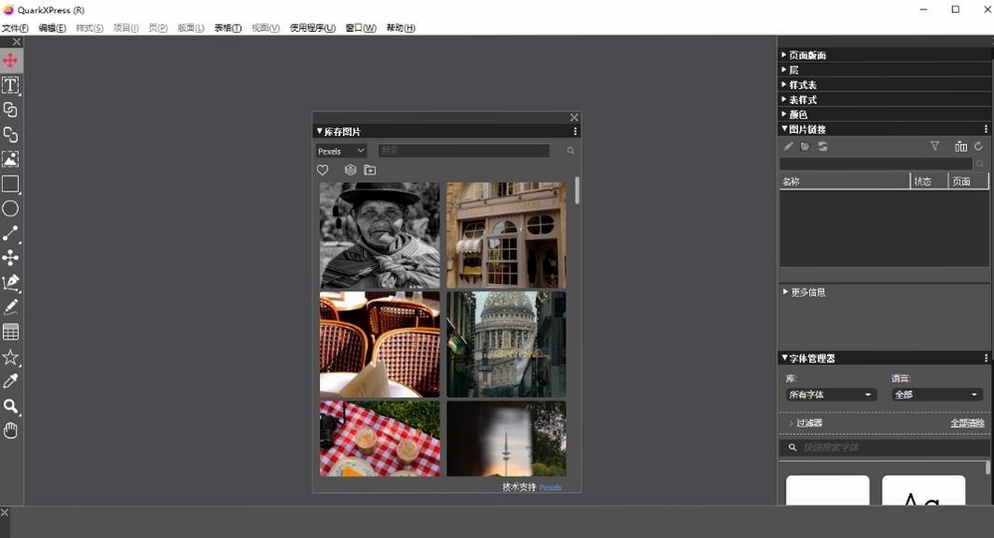Click the pencil edit icon in picture links

tap(788, 146)
